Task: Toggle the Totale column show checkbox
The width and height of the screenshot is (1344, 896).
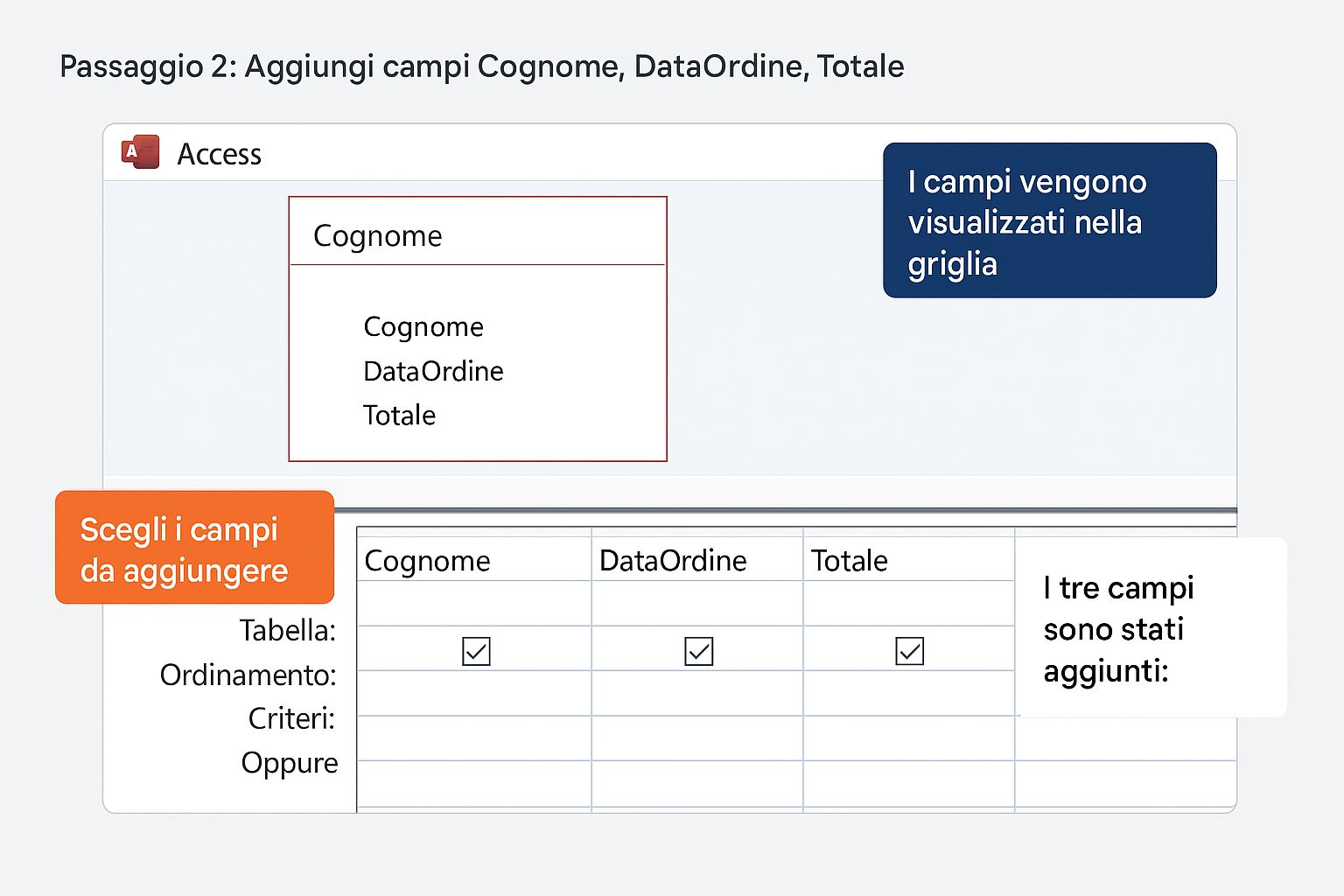Action: pos(909,651)
